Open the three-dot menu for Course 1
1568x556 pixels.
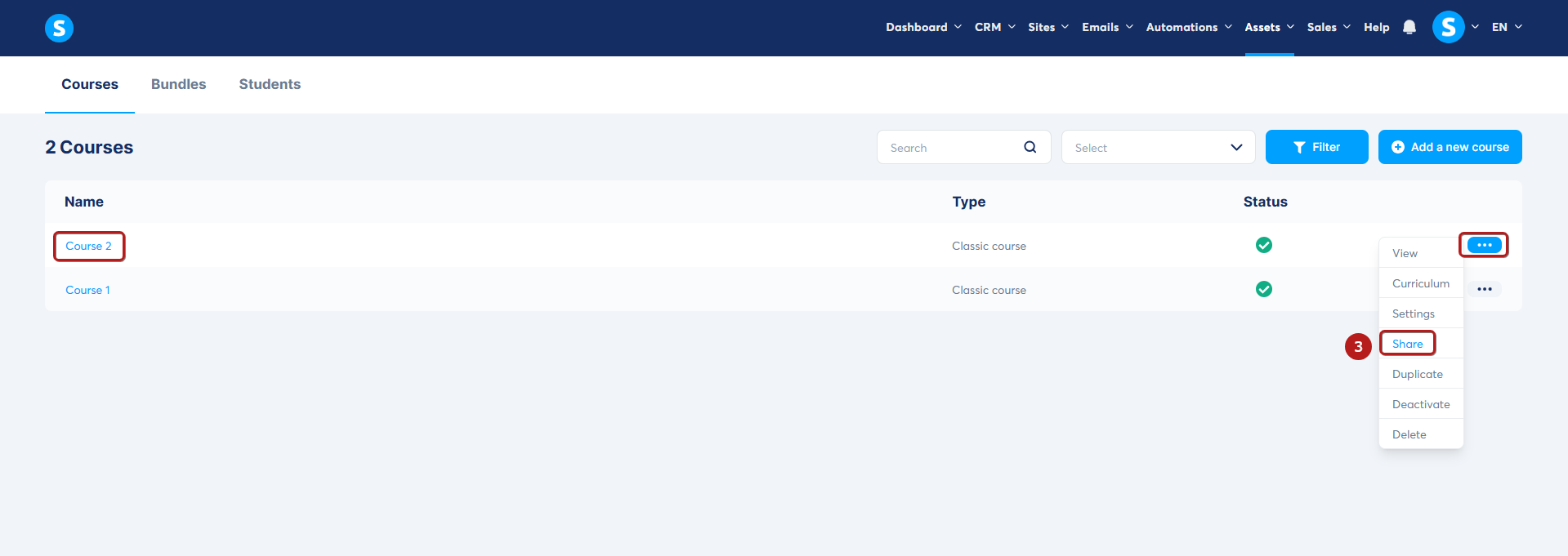pyautogui.click(x=1484, y=289)
